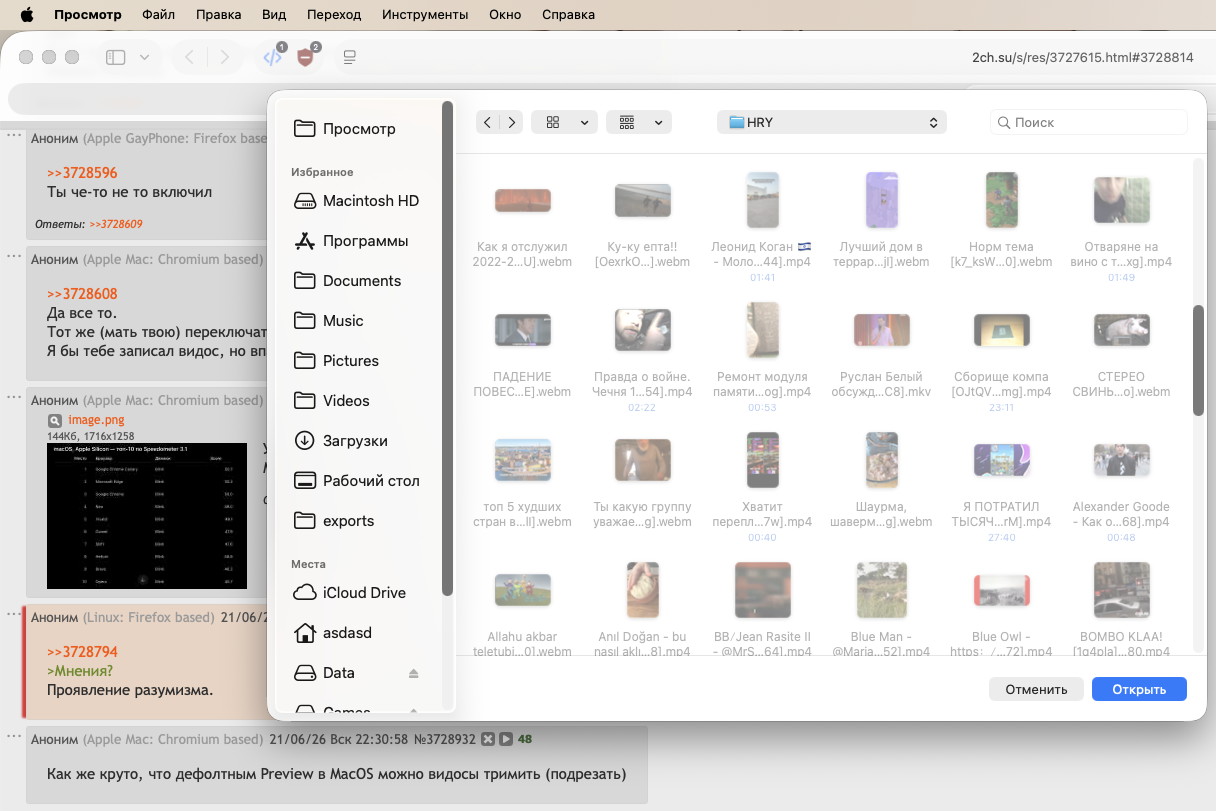Open the red shield blocker extension

point(307,57)
